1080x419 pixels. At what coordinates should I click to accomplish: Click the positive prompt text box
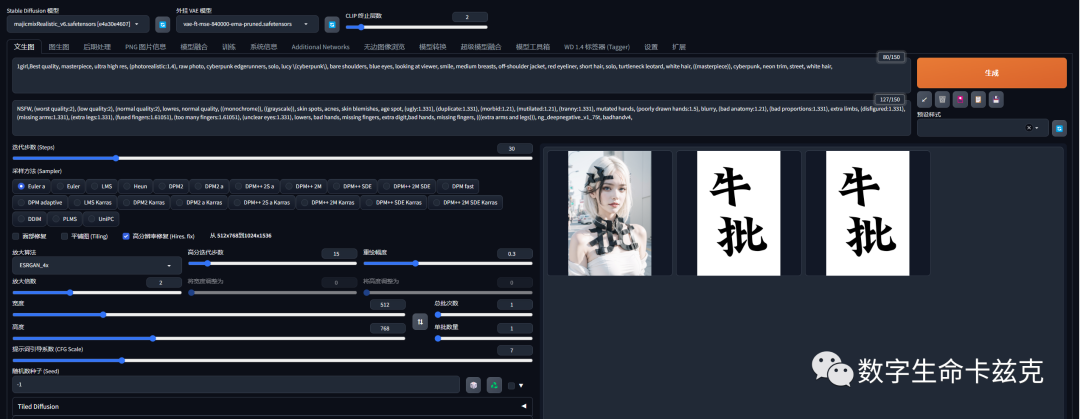tap(461, 75)
